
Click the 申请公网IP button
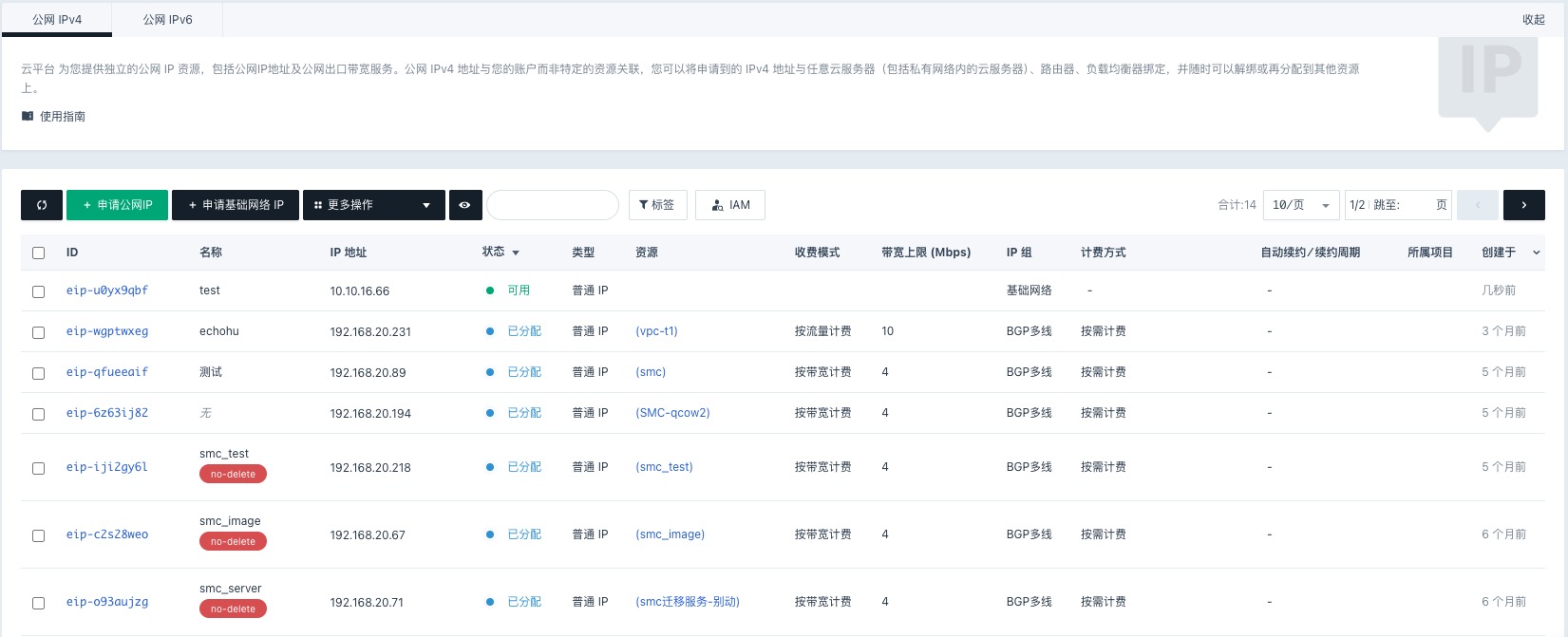pyautogui.click(x=117, y=205)
